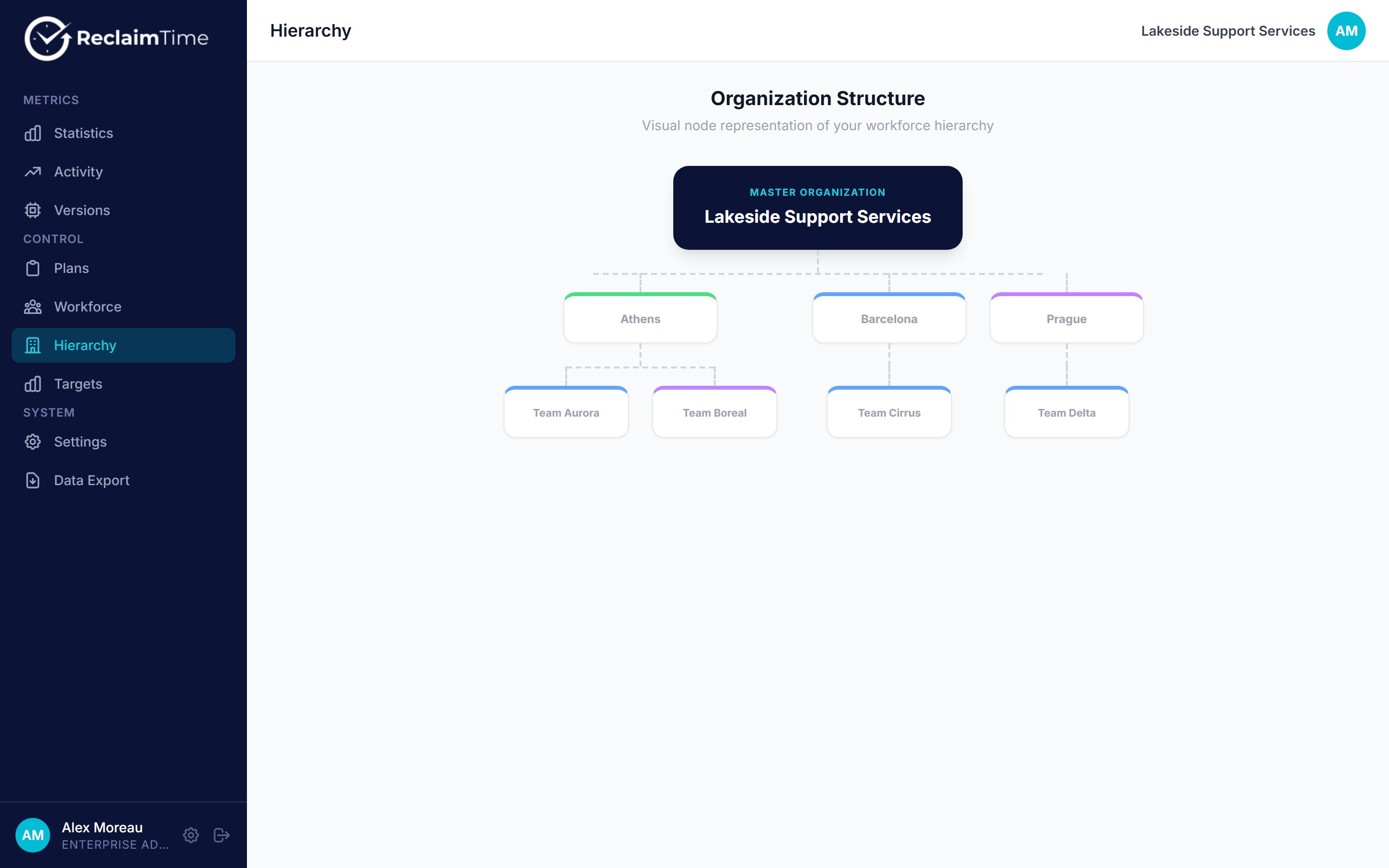Select the Athens node
The width and height of the screenshot is (1389, 868).
640,318
